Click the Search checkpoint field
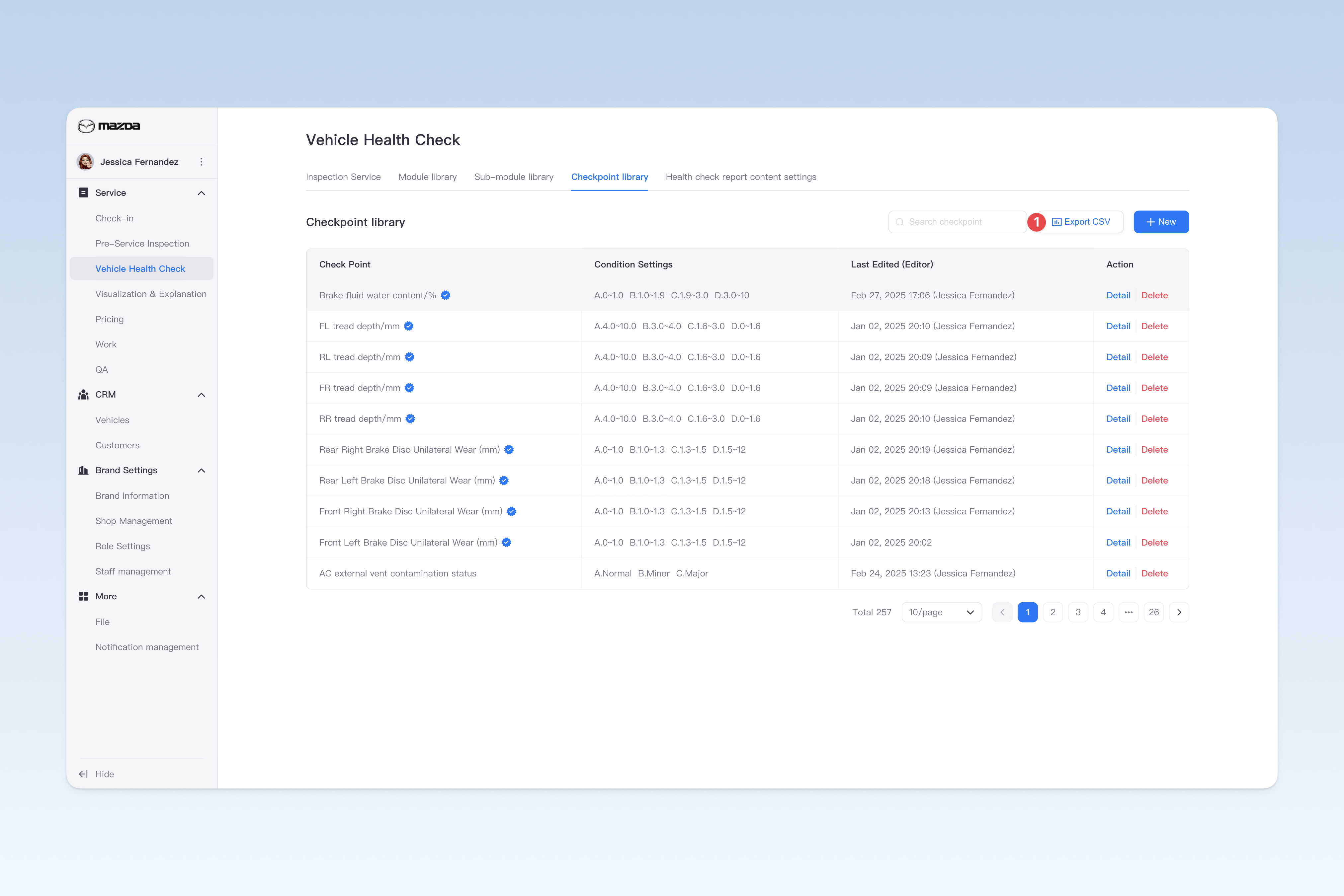 click(x=958, y=222)
